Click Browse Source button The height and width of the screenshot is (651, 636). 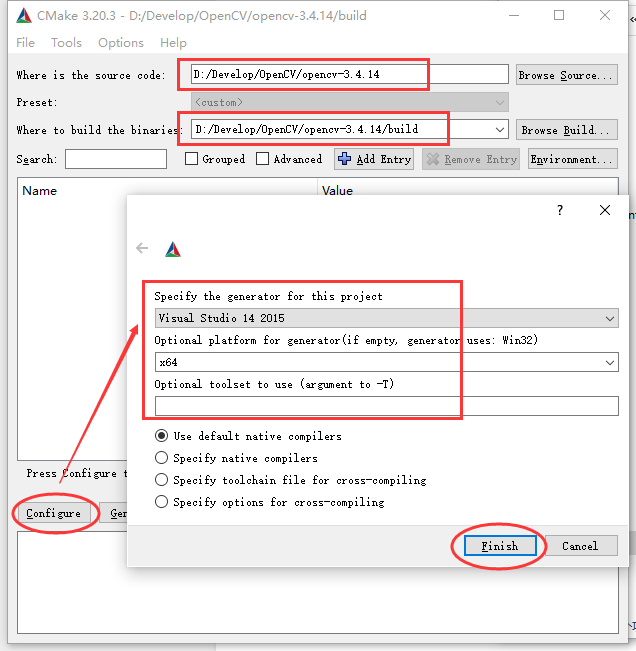pyautogui.click(x=567, y=75)
